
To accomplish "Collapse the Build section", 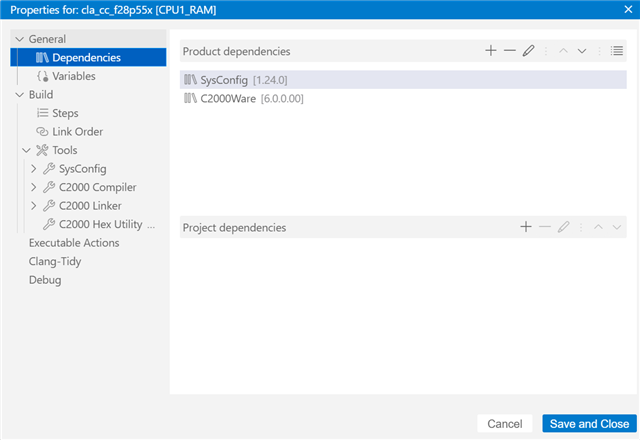I will 19,95.
